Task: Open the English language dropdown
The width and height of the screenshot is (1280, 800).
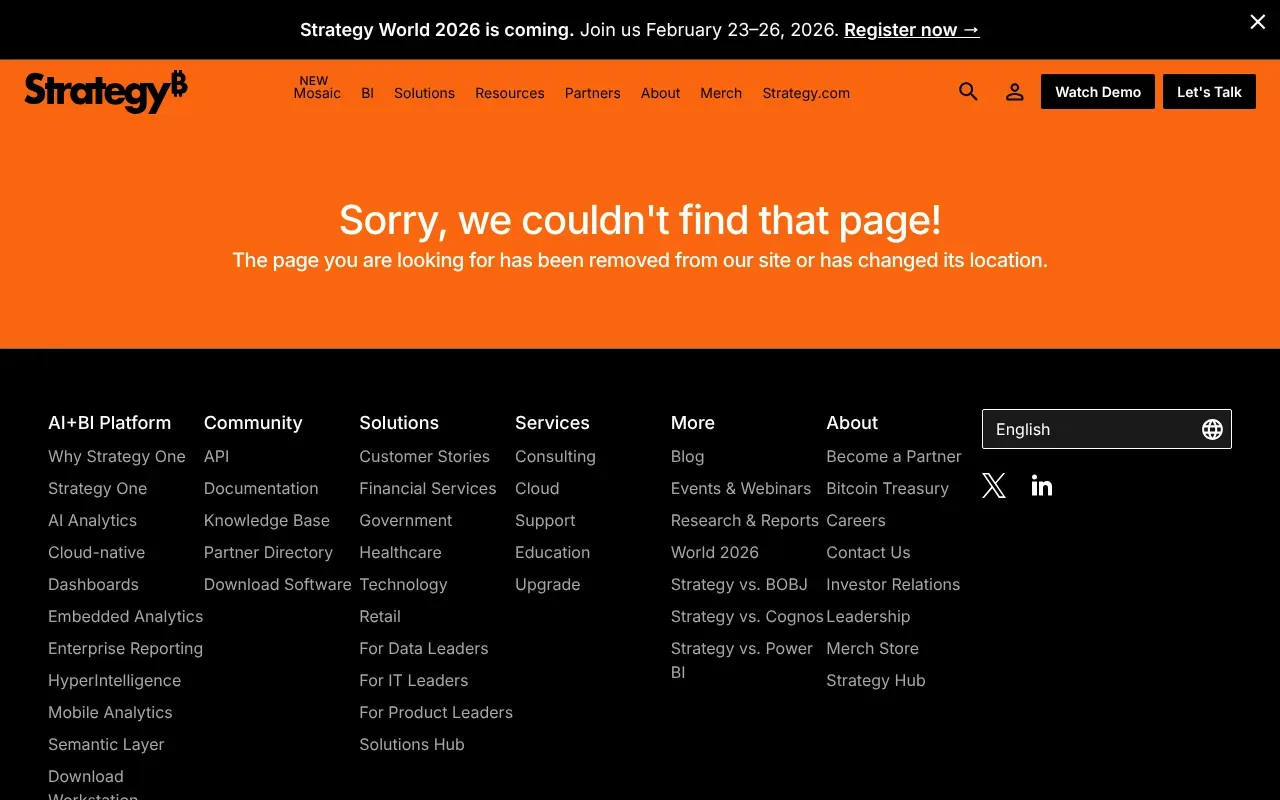Action: click(x=1090, y=429)
